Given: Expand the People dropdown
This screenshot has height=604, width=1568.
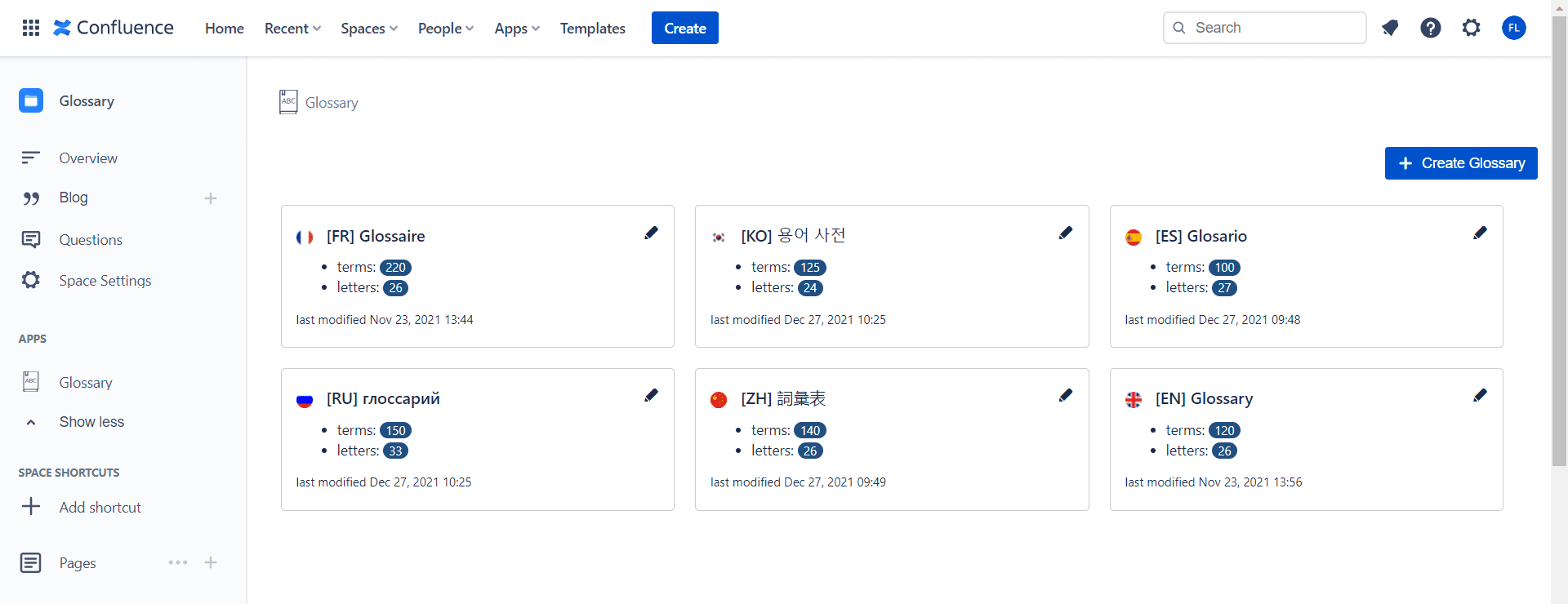Looking at the screenshot, I should coord(446,29).
